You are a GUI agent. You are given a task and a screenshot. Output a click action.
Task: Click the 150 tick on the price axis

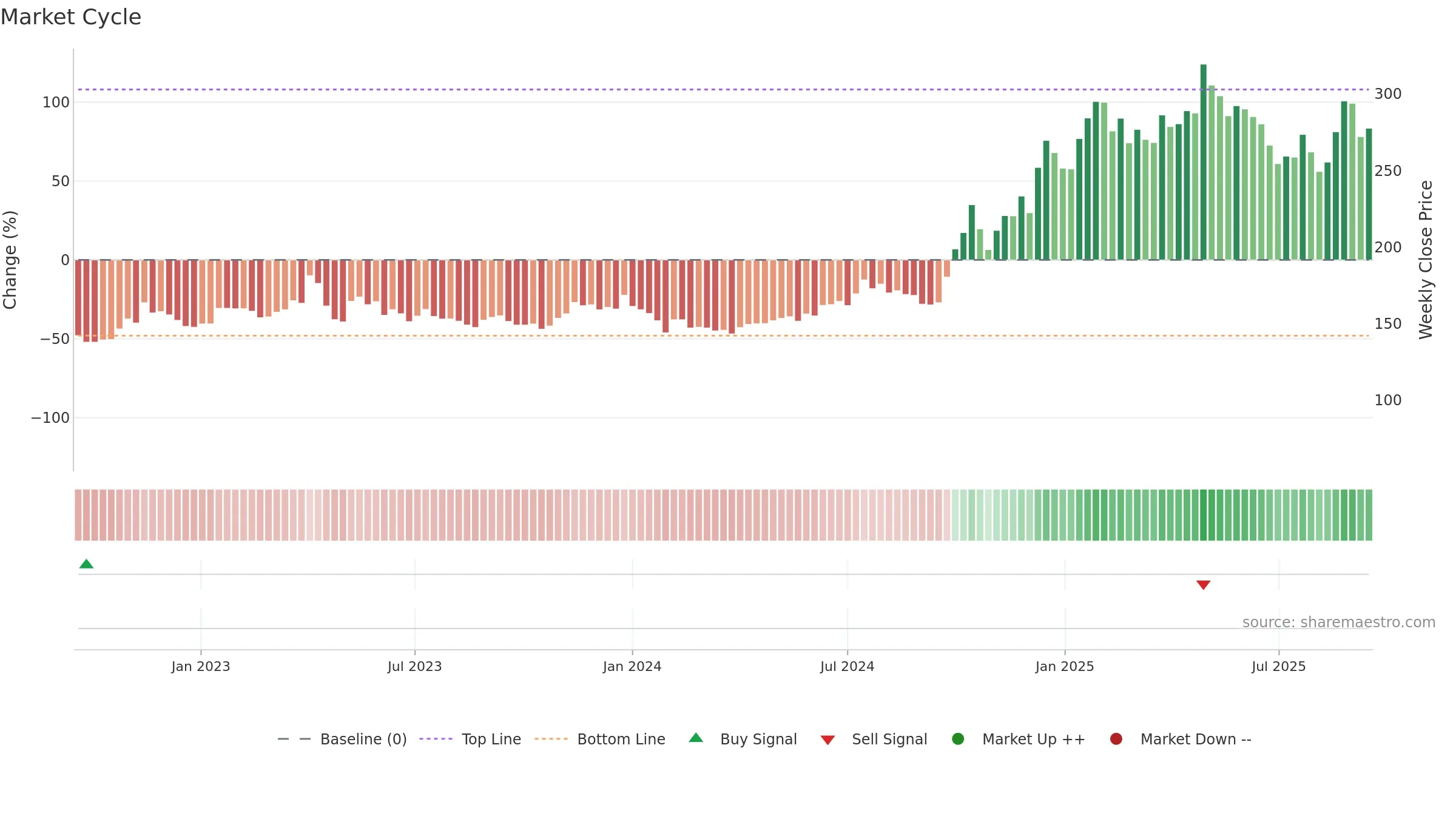click(1388, 324)
